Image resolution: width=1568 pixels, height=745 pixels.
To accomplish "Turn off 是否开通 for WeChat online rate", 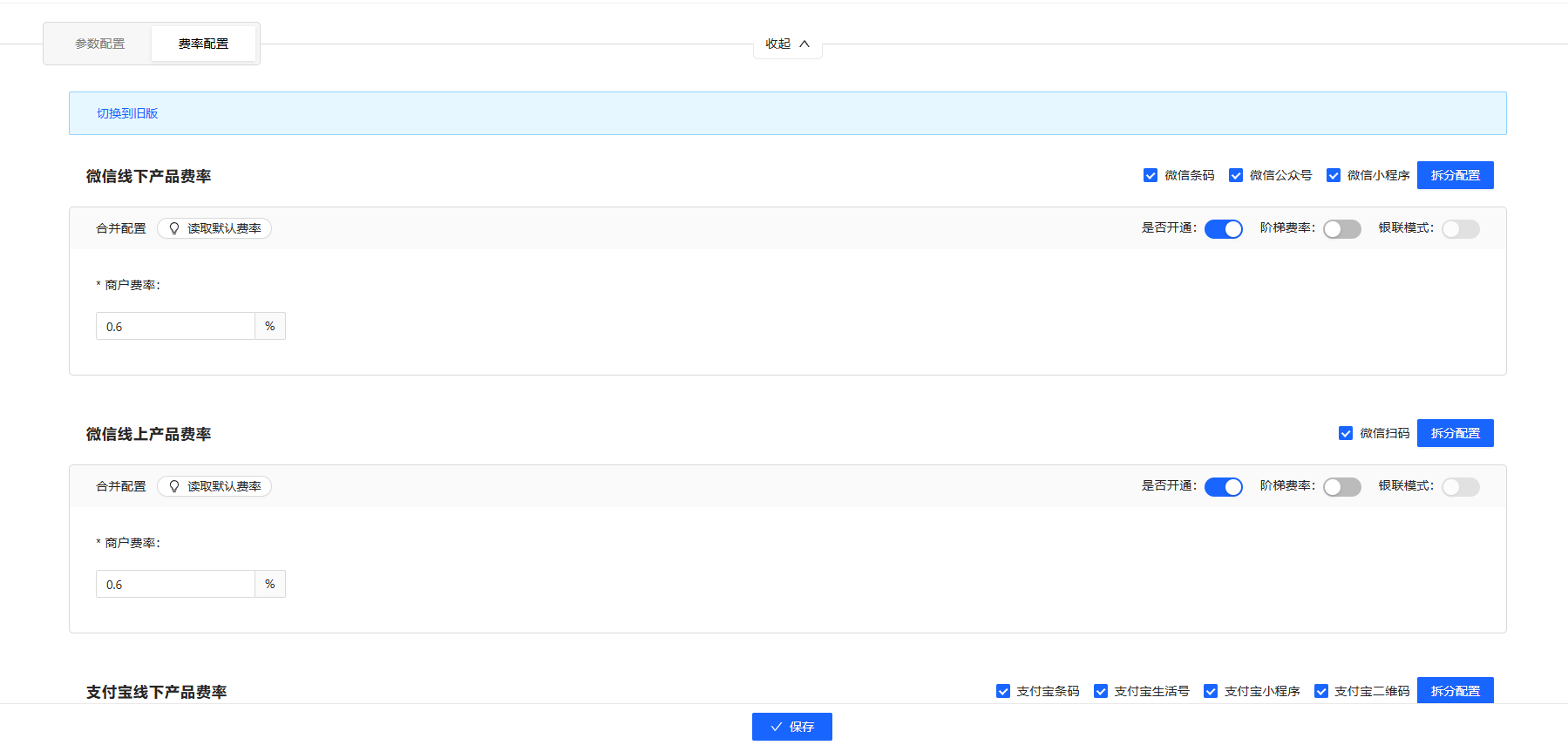I will (x=1223, y=487).
